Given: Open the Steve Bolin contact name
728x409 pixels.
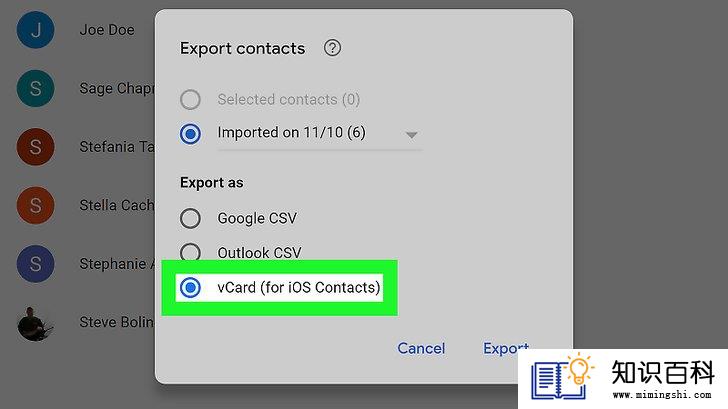Looking at the screenshot, I should [x=116, y=322].
